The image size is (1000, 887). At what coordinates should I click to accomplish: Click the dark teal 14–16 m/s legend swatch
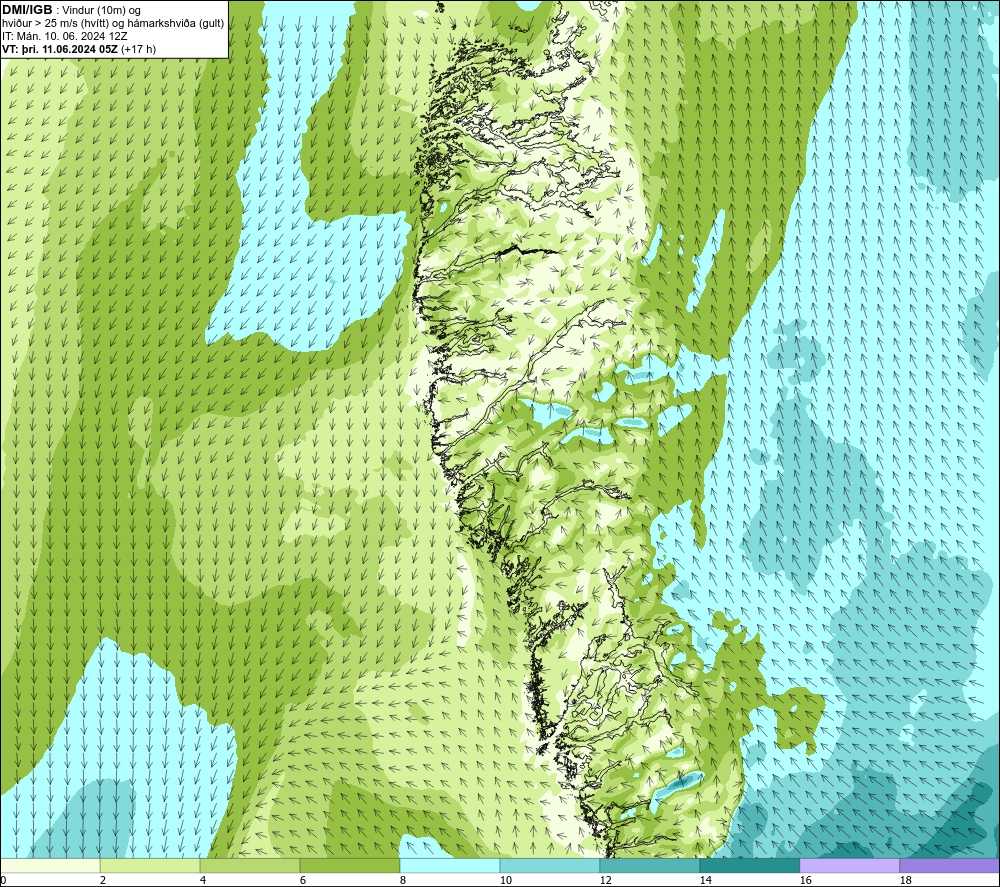tap(749, 865)
